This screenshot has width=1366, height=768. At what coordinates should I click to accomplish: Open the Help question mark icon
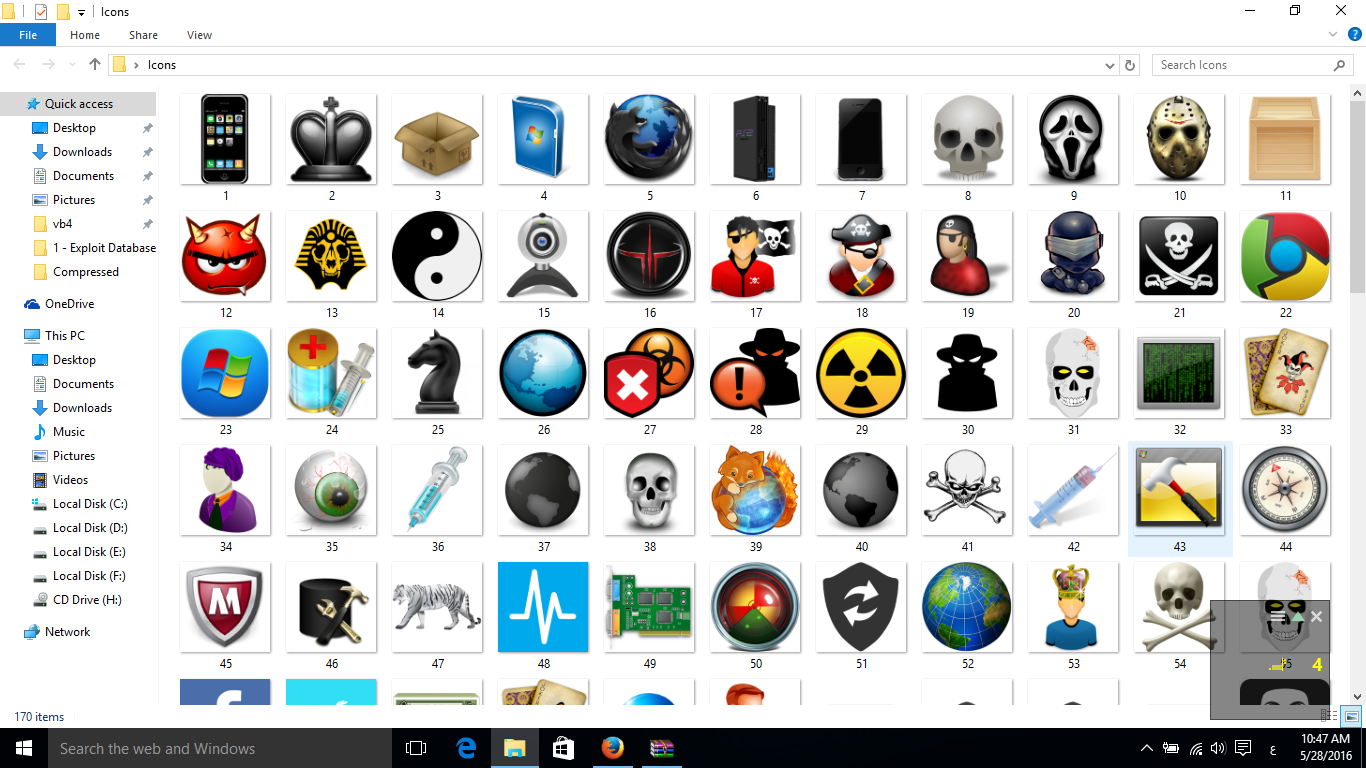point(1355,34)
